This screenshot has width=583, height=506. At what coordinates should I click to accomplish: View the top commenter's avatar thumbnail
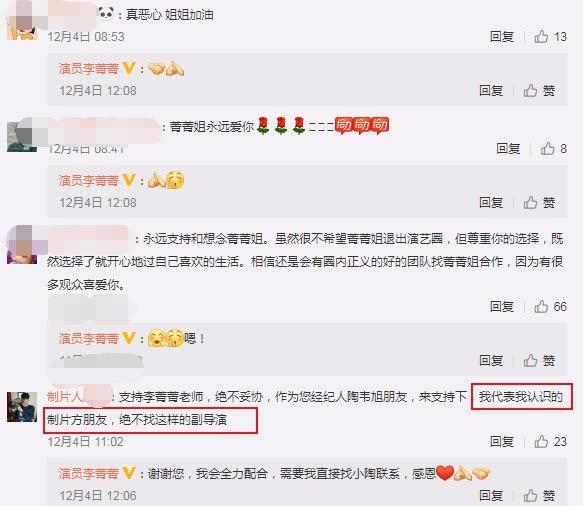pos(22,20)
